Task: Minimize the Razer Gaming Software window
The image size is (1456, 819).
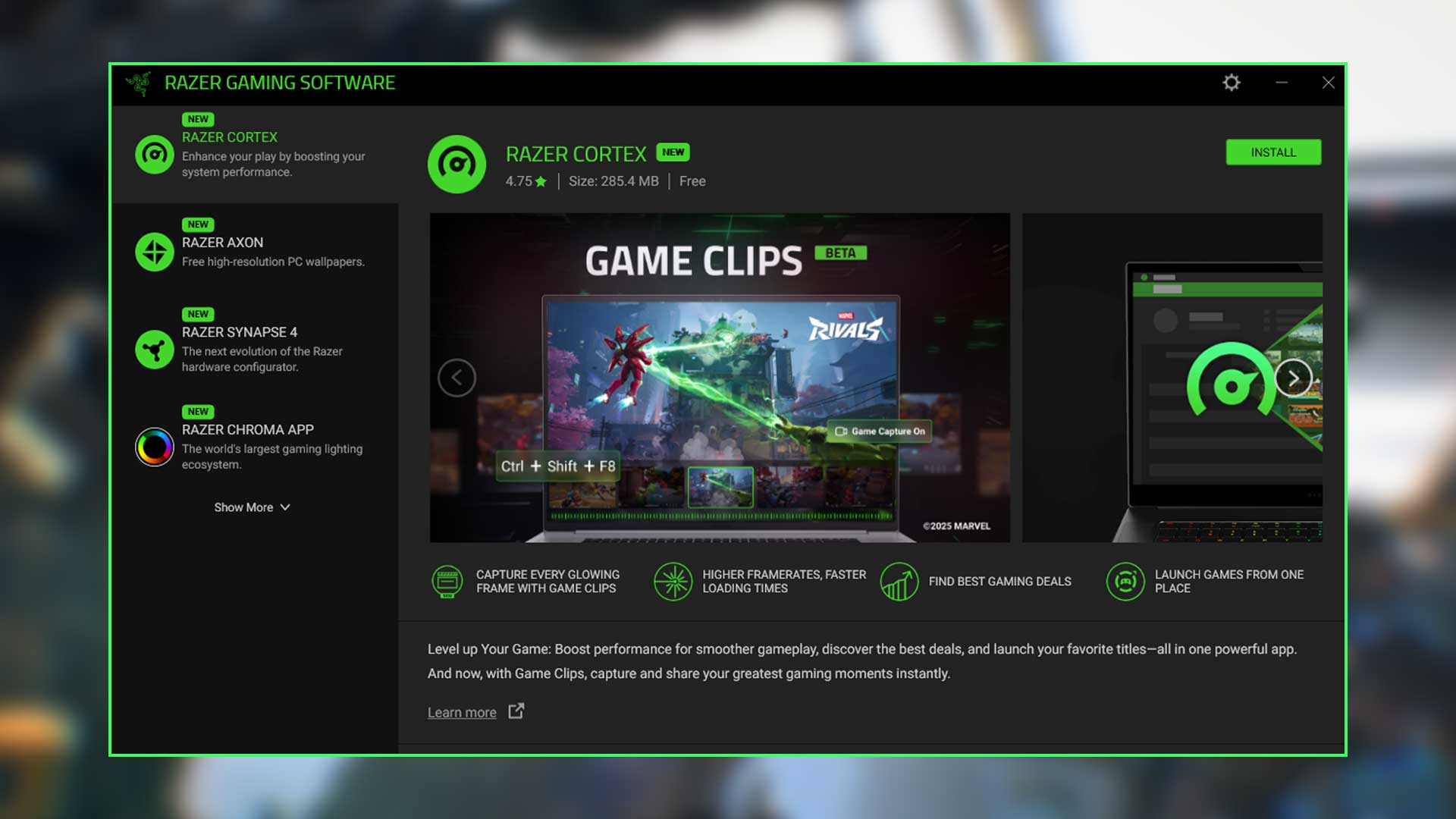Action: pyautogui.click(x=1282, y=83)
